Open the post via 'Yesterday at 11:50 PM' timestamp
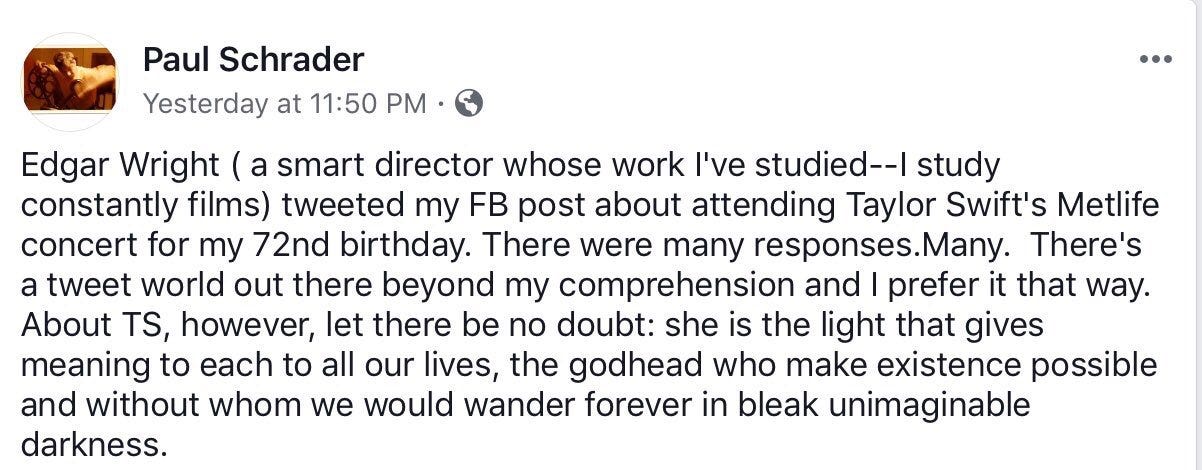Screen dimensions: 1202x470 pyautogui.click(x=286, y=103)
